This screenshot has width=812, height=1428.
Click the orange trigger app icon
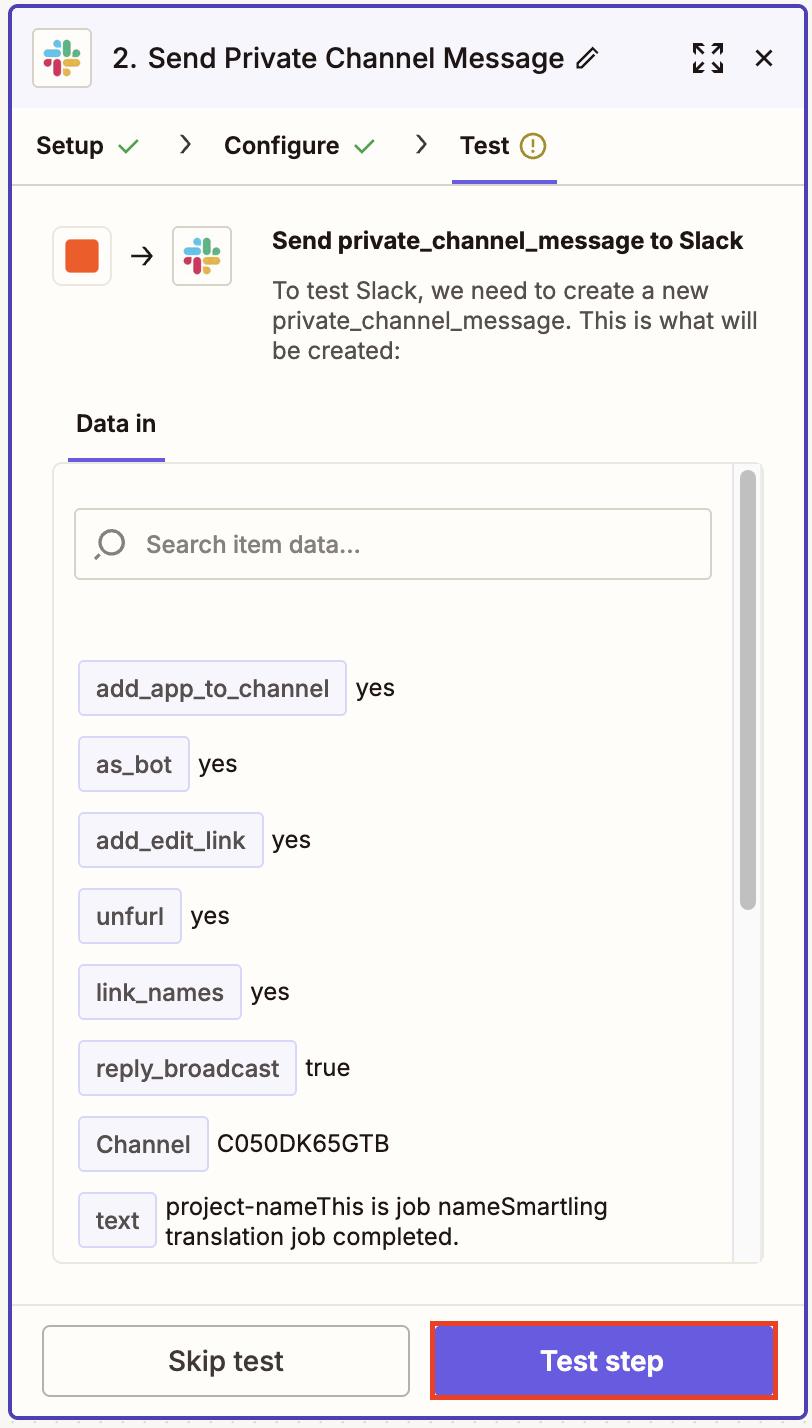(82, 256)
